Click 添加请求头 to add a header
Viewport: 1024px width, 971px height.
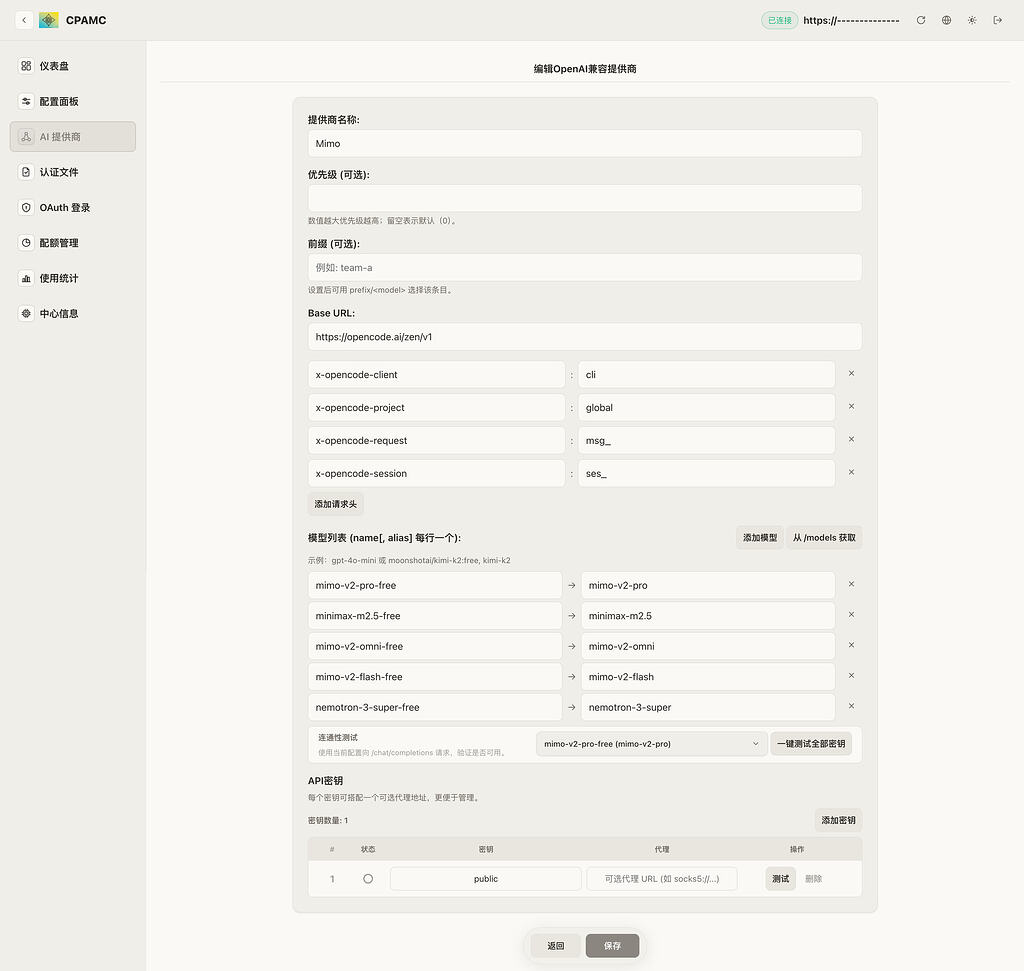(x=336, y=504)
